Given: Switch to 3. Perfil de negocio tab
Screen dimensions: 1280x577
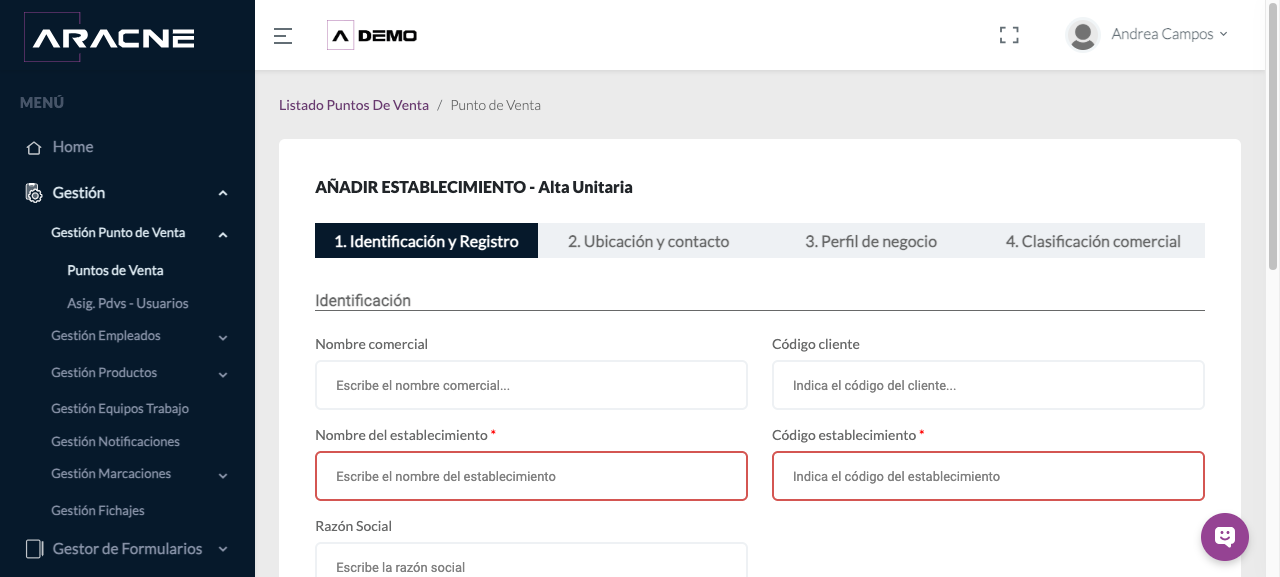Looking at the screenshot, I should 871,241.
